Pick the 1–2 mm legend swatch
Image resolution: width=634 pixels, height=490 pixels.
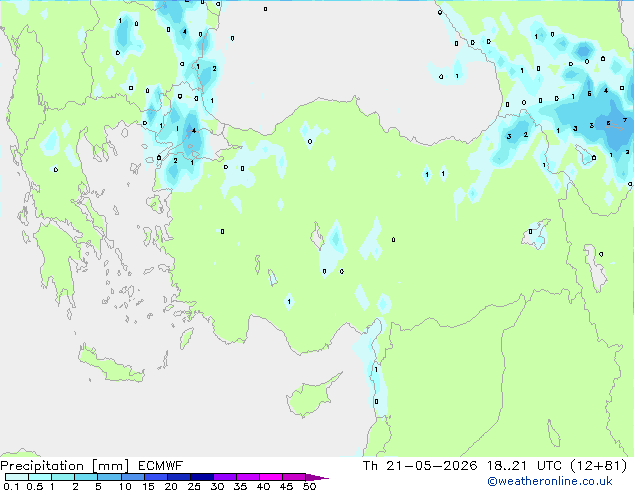[63, 477]
